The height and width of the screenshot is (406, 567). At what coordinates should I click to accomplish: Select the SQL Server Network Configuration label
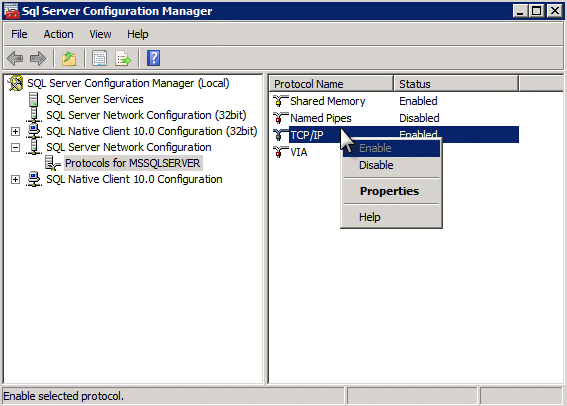(x=129, y=147)
